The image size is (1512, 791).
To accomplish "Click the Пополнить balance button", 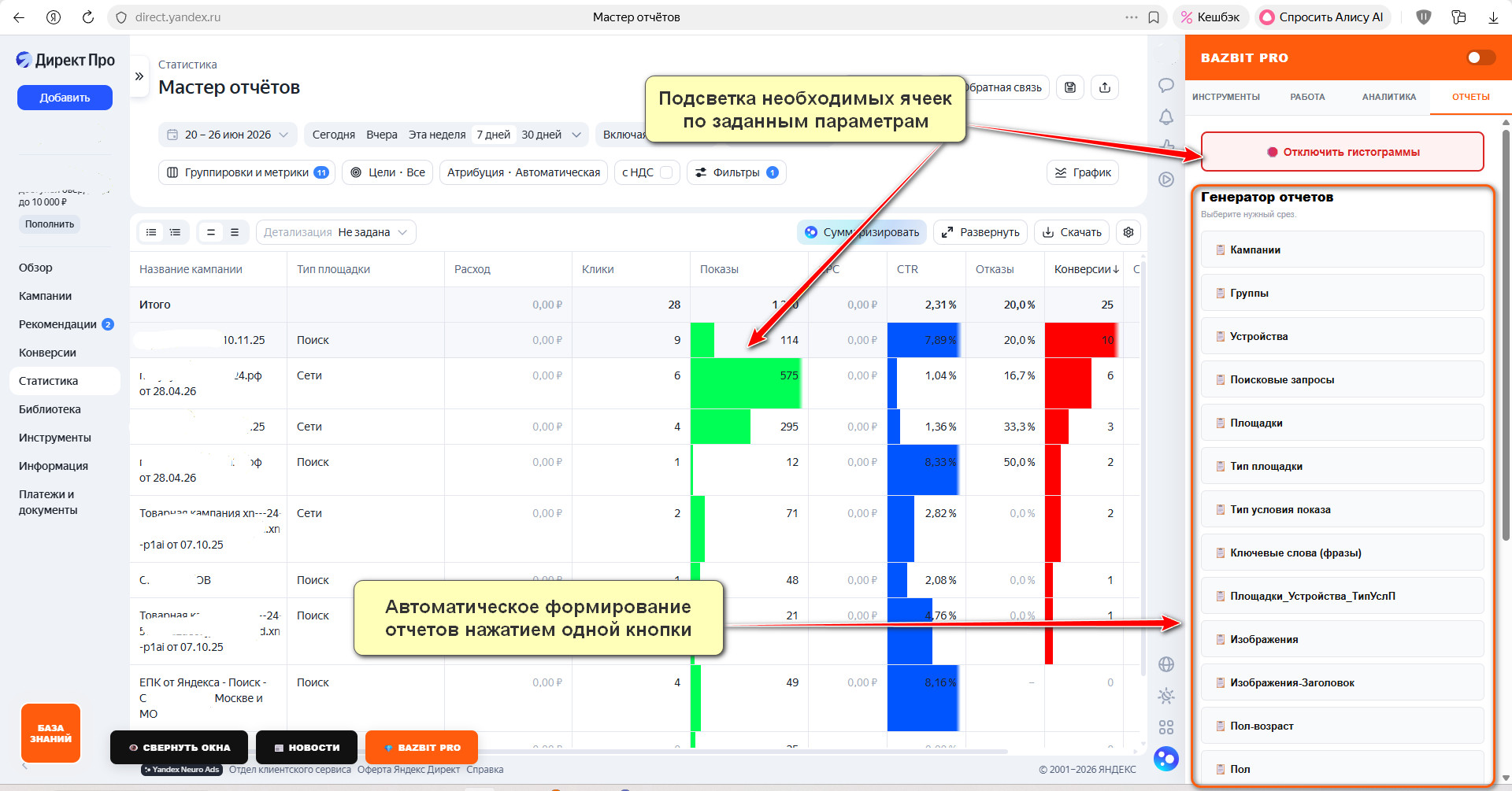I will [49, 224].
